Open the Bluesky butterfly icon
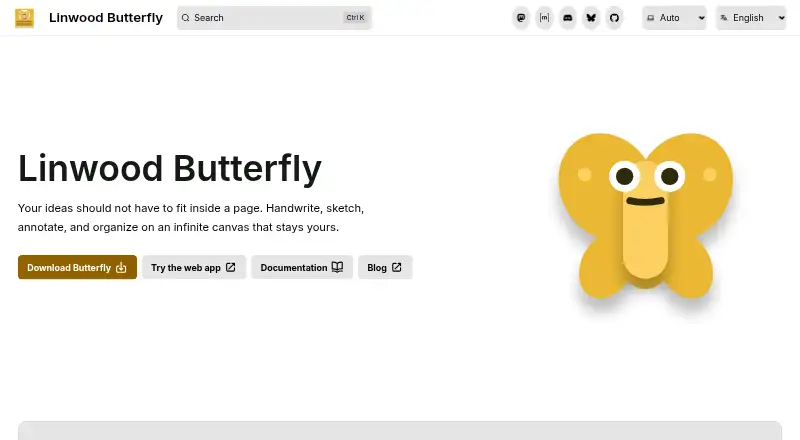Image resolution: width=800 pixels, height=440 pixels. tap(591, 18)
